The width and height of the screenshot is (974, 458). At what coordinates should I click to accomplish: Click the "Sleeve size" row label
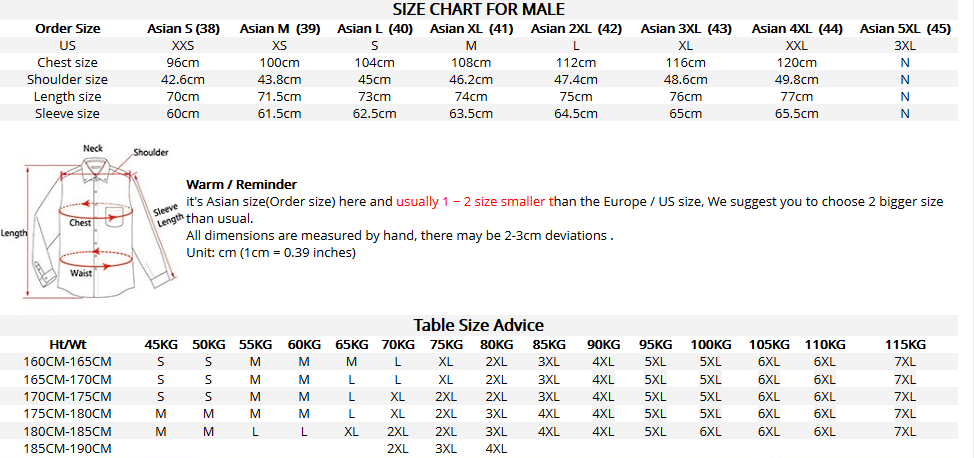click(x=68, y=114)
